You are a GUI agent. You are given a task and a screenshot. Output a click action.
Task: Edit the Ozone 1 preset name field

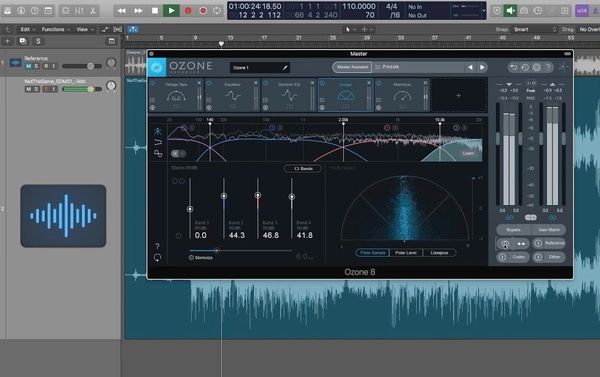pyautogui.click(x=259, y=68)
